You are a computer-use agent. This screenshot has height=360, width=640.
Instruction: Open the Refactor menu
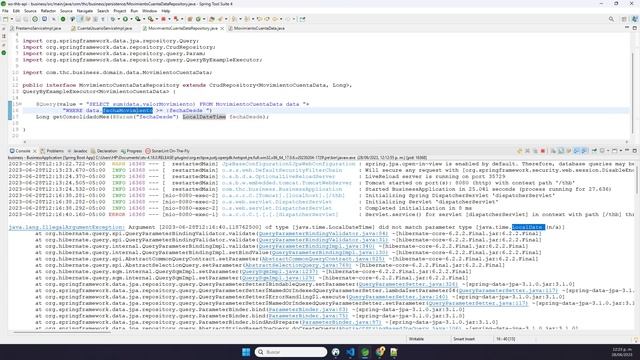(x=48, y=11)
